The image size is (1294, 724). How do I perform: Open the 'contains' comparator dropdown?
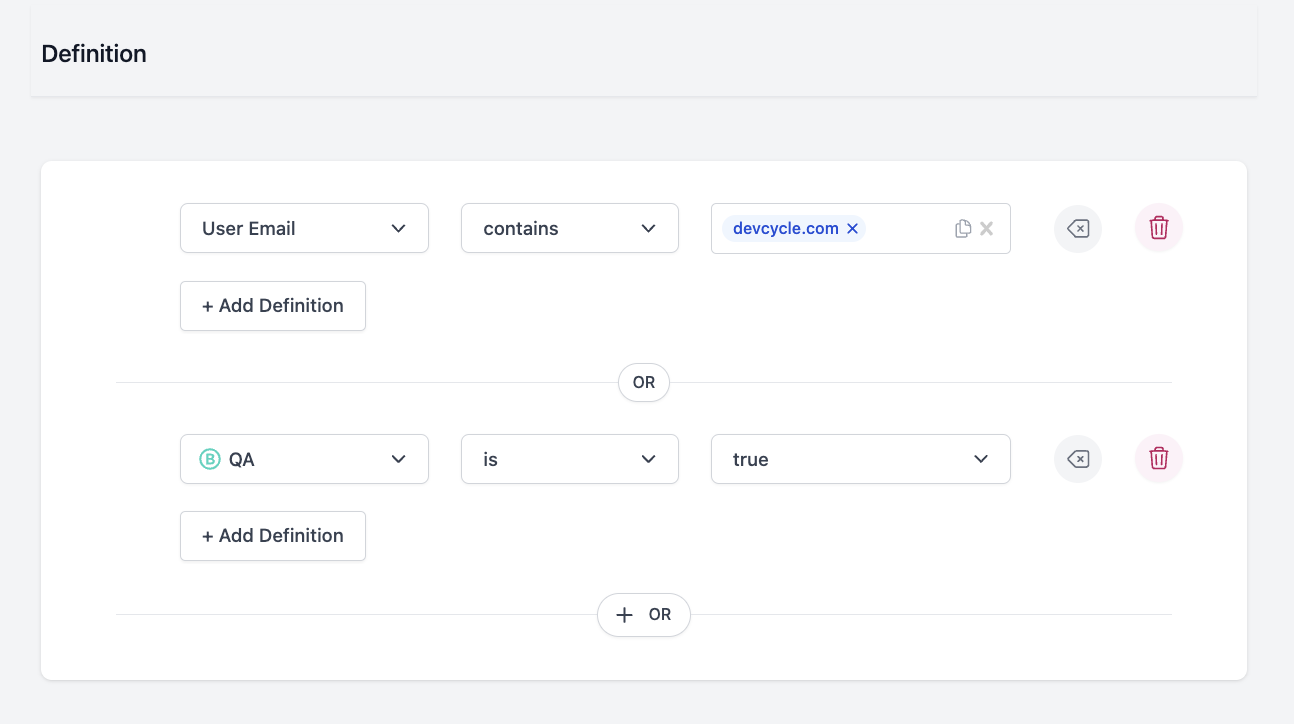tap(569, 229)
